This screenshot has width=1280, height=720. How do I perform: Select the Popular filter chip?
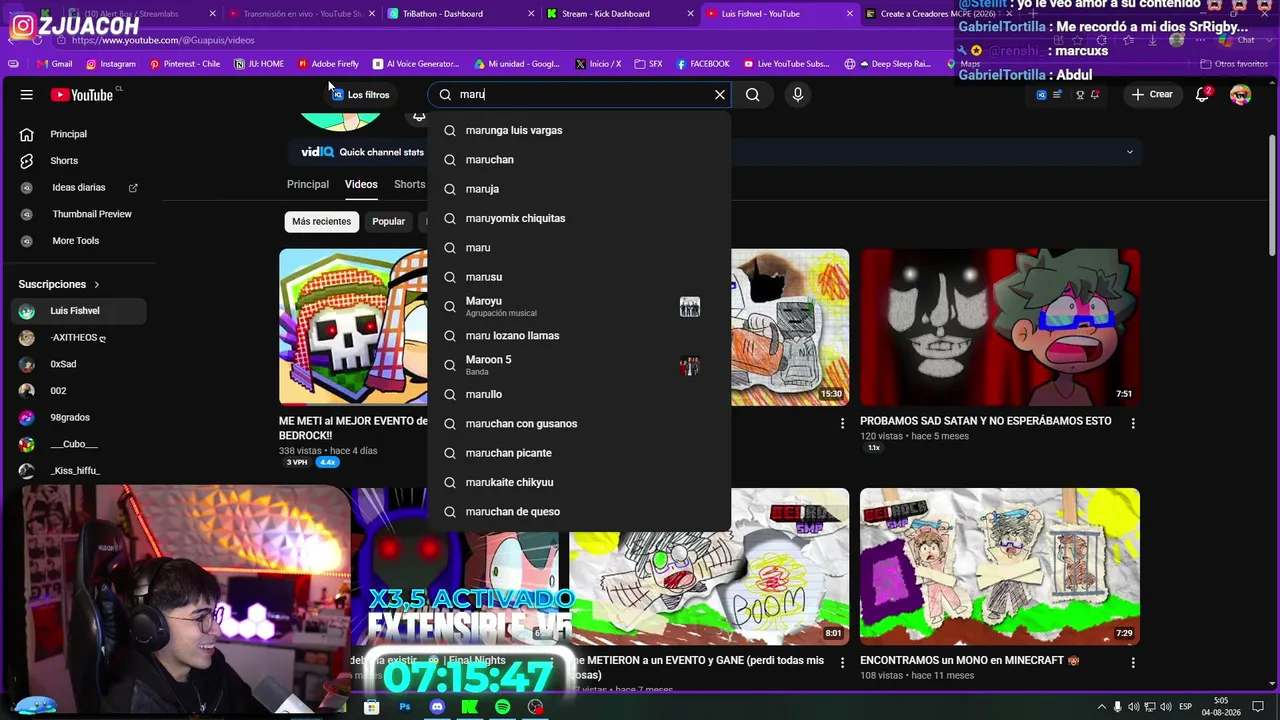click(388, 222)
